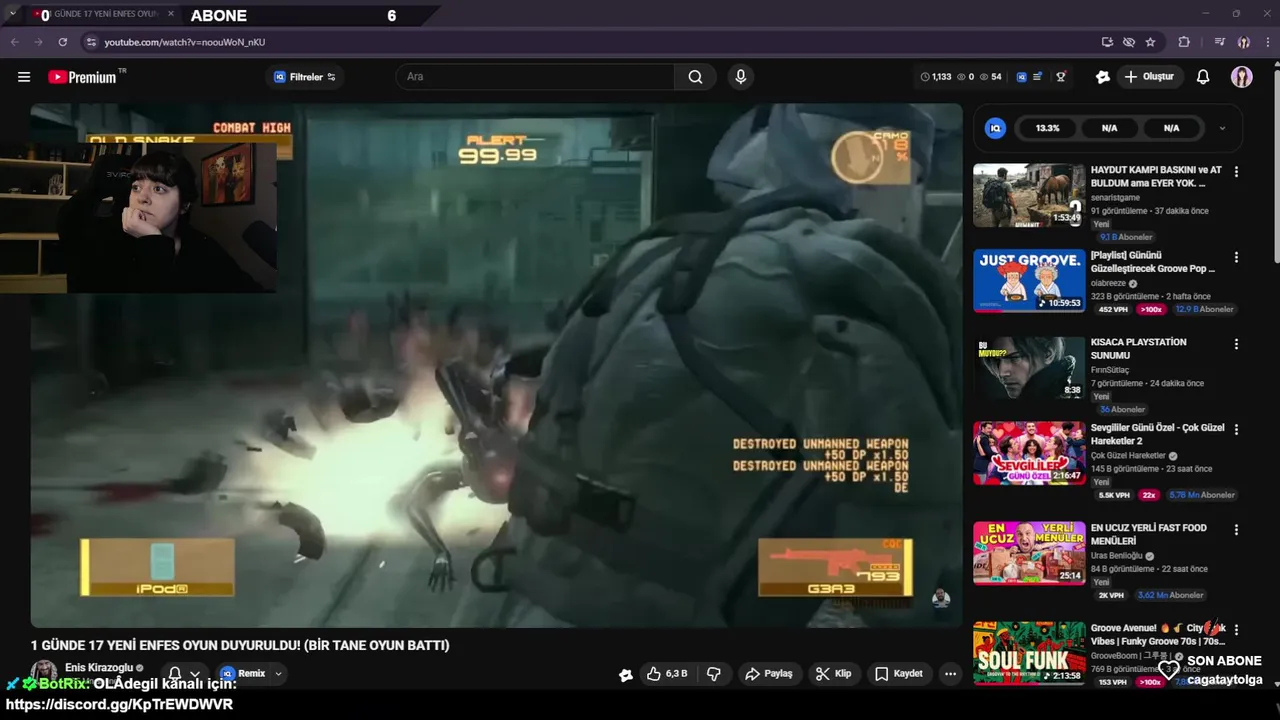Click the Klip button
1280x720 pixels.
click(833, 674)
